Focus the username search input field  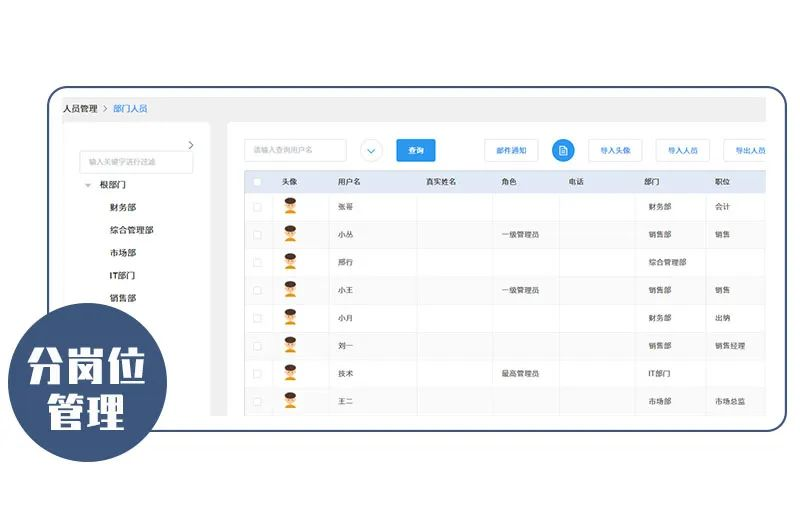(x=295, y=150)
